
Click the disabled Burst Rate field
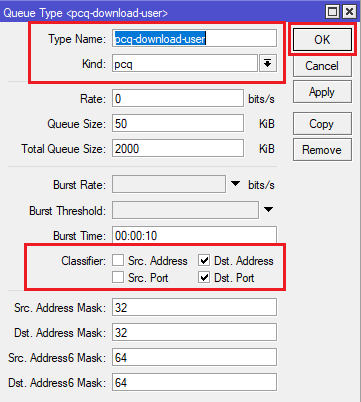click(x=169, y=184)
